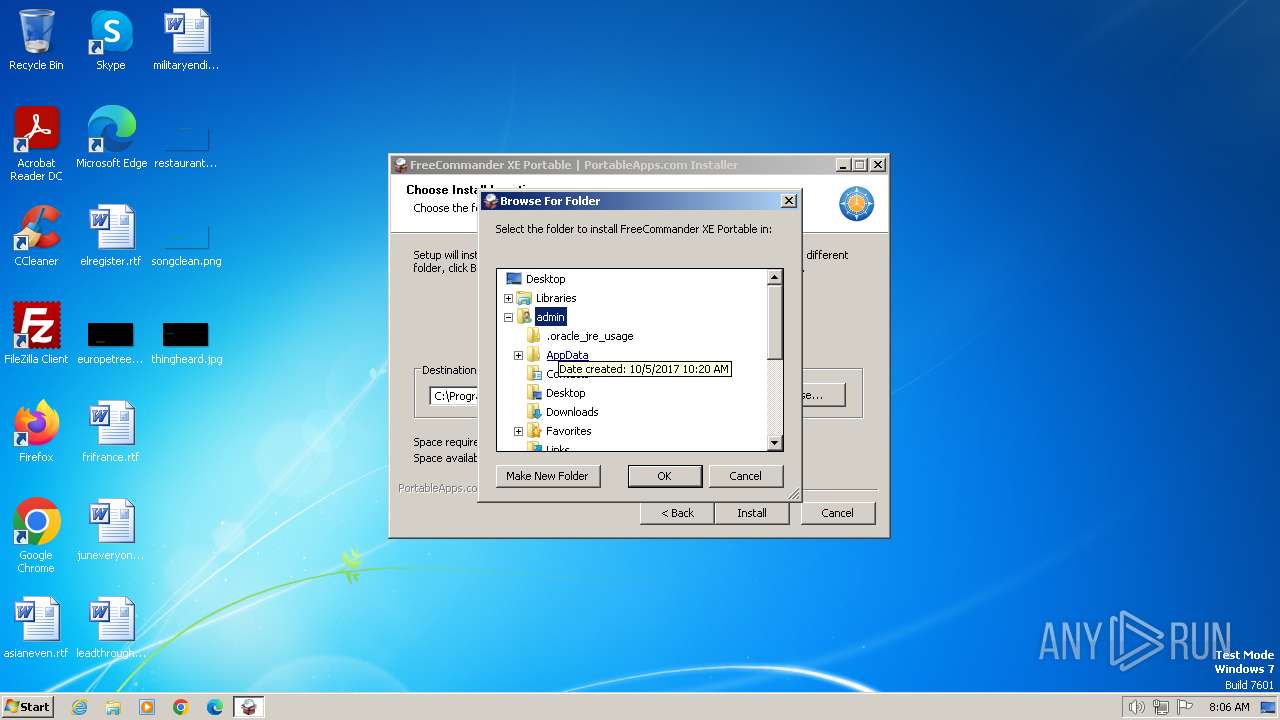Expand the AppData folder node
This screenshot has height=720, width=1280.
[518, 355]
